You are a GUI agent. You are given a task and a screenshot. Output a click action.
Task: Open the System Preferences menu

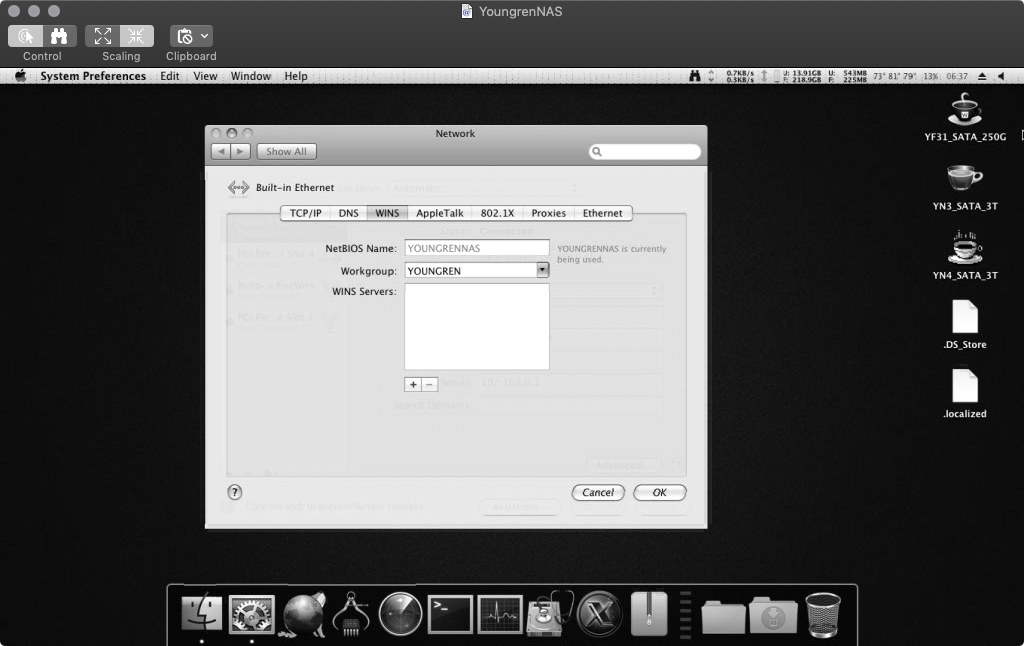pos(93,76)
